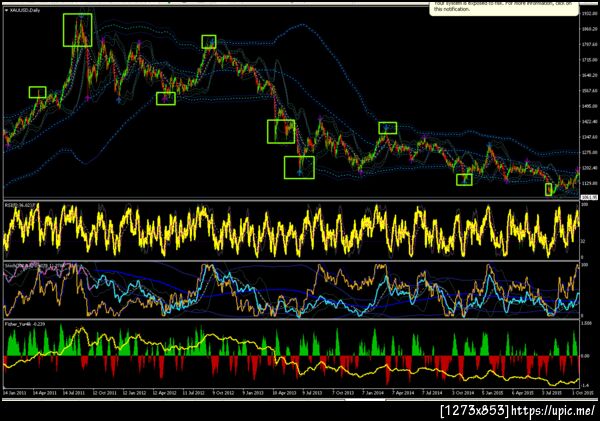
Task: Click the 10 Apr 2013 date label
Action: coord(284,393)
